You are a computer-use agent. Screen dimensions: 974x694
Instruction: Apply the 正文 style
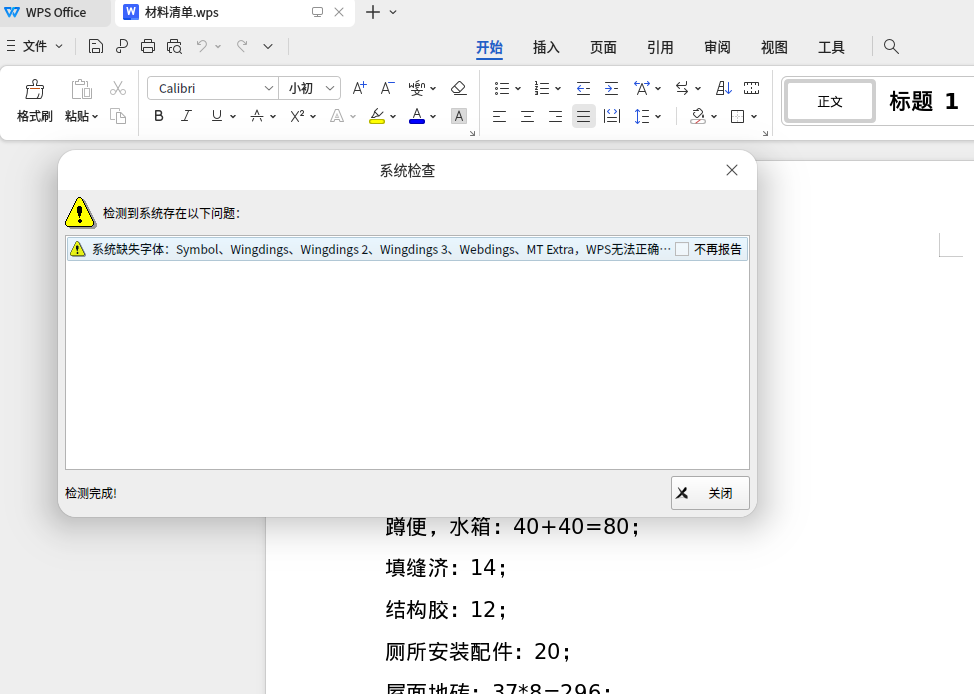pos(830,101)
